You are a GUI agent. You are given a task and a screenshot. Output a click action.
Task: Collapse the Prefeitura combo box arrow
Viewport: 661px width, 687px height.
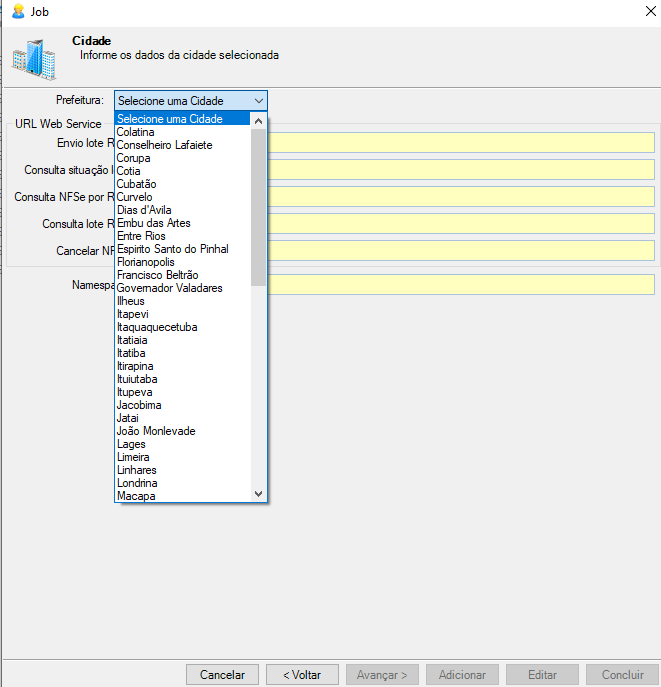(258, 101)
